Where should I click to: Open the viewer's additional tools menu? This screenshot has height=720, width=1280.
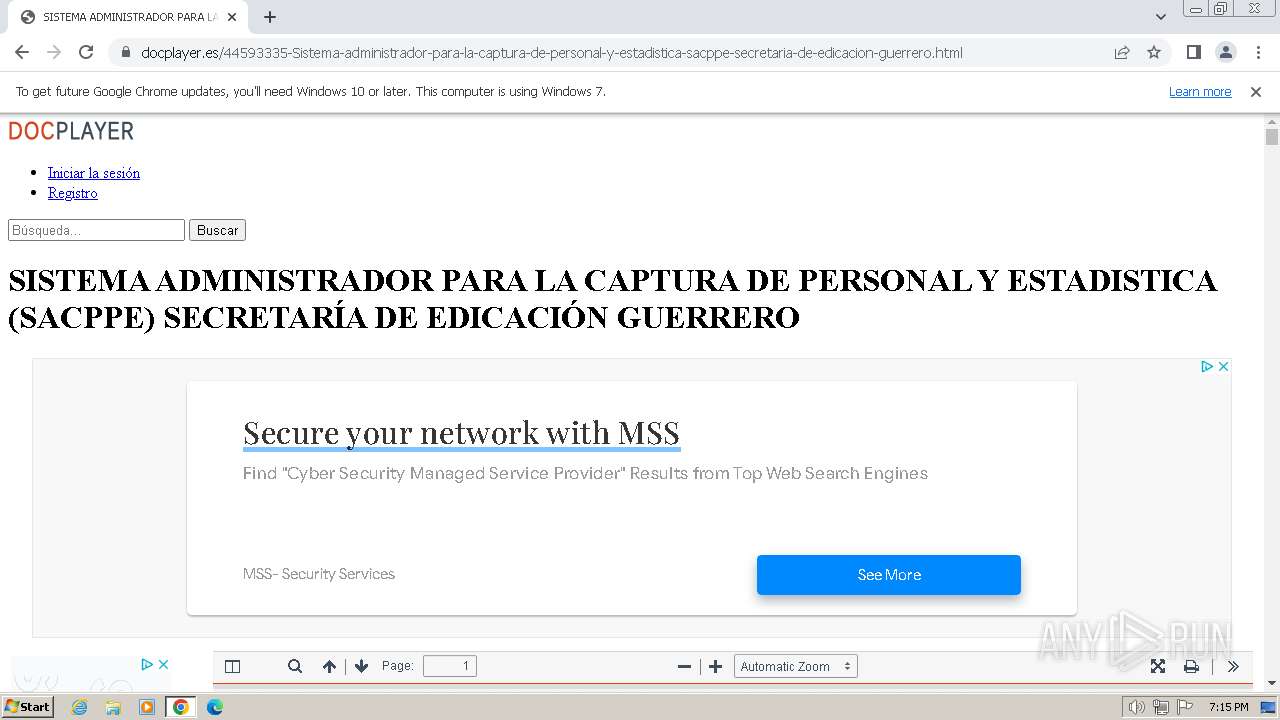(1233, 667)
